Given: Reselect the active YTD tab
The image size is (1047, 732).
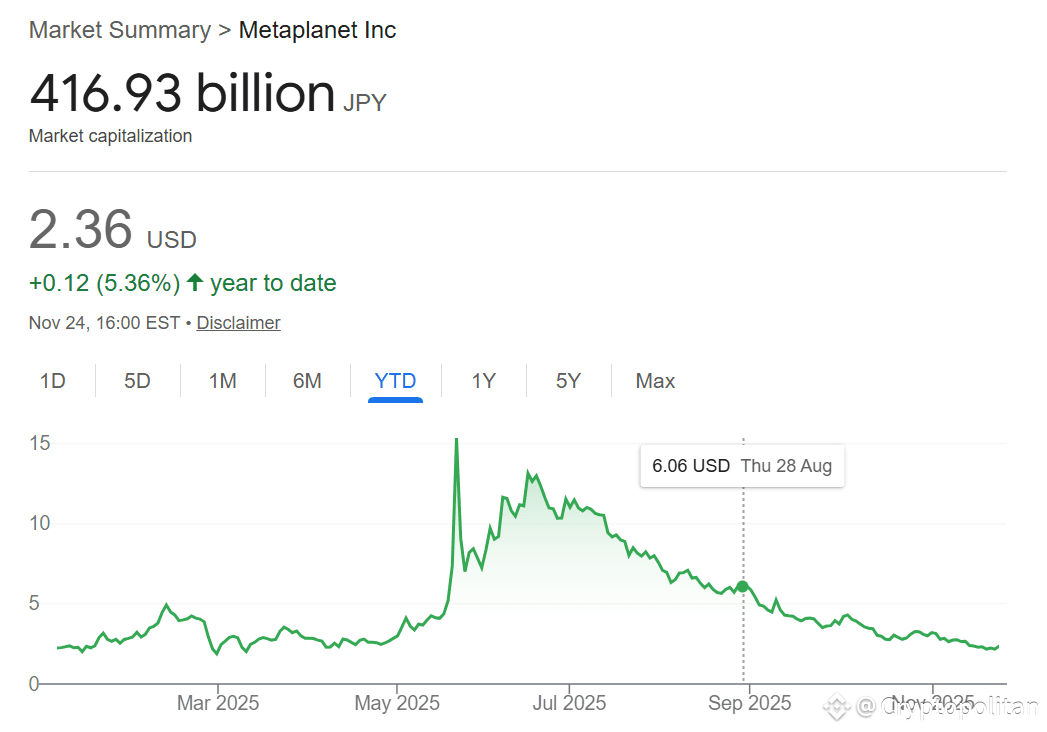Looking at the screenshot, I should (x=395, y=380).
